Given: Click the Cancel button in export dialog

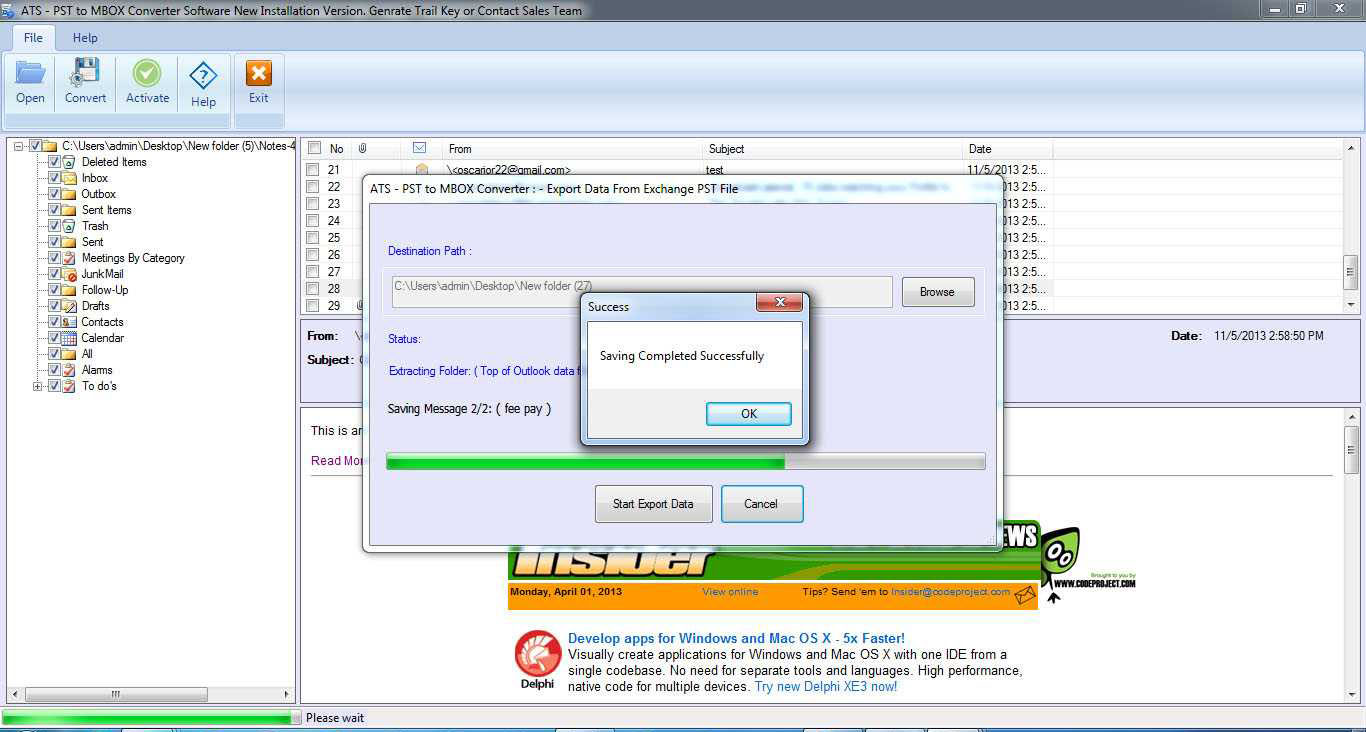Looking at the screenshot, I should [x=761, y=504].
